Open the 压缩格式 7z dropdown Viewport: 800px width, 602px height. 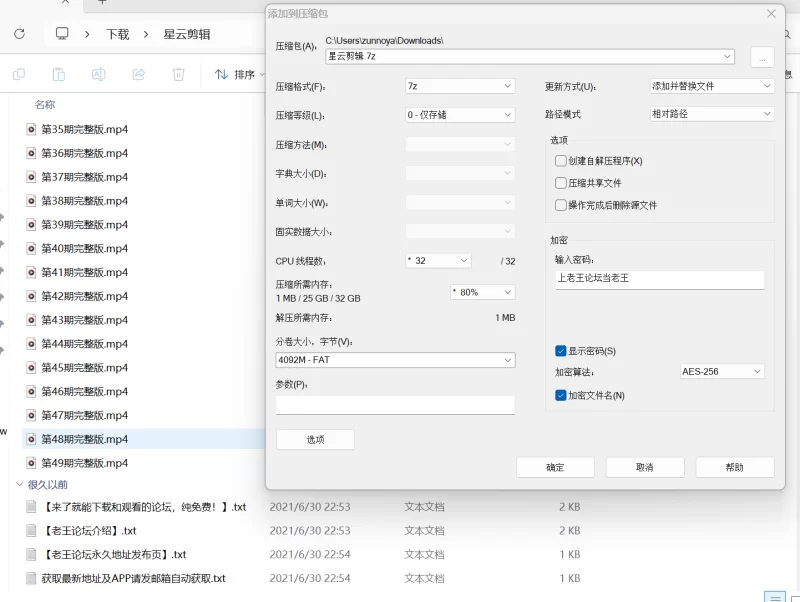[x=460, y=86]
